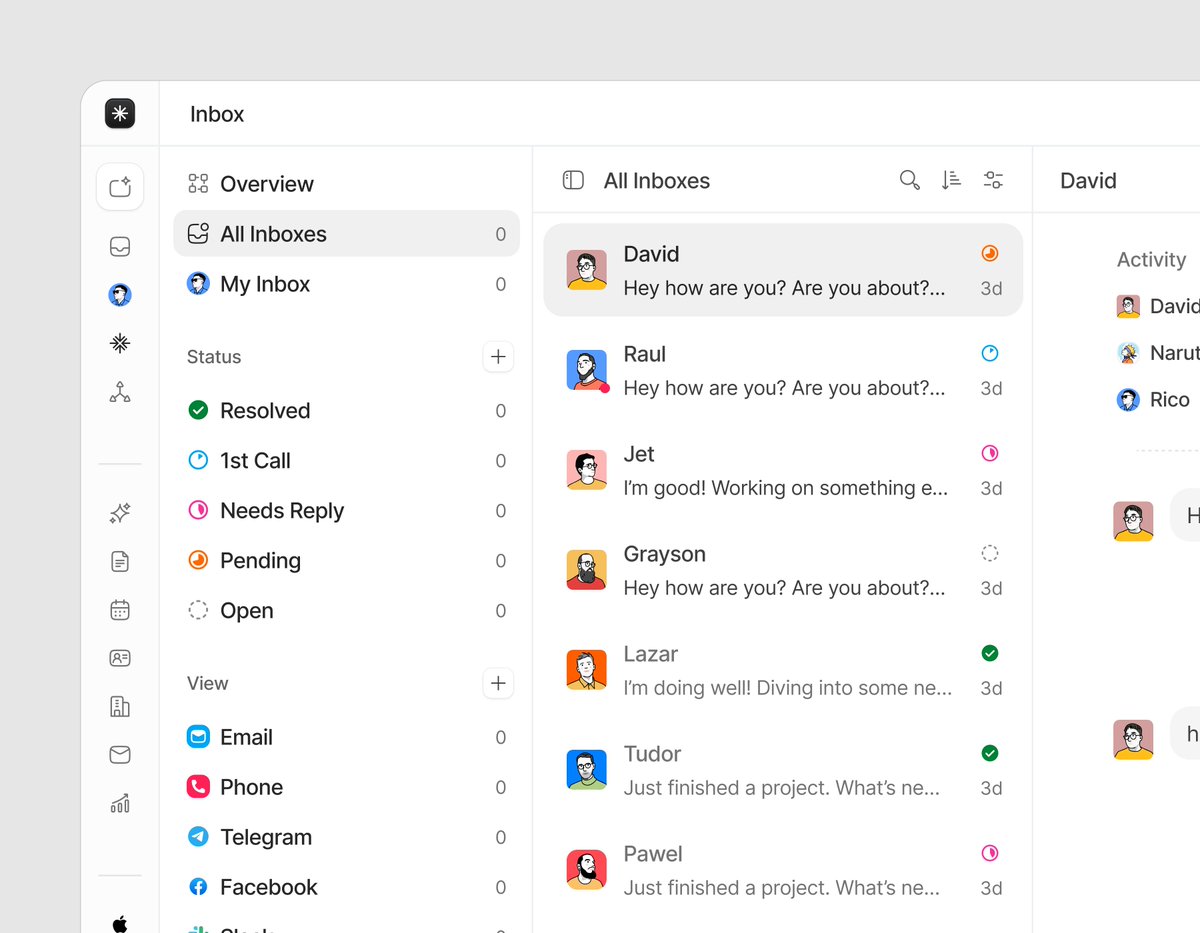Open the node network icon in rail
The width and height of the screenshot is (1200, 933).
click(x=120, y=392)
